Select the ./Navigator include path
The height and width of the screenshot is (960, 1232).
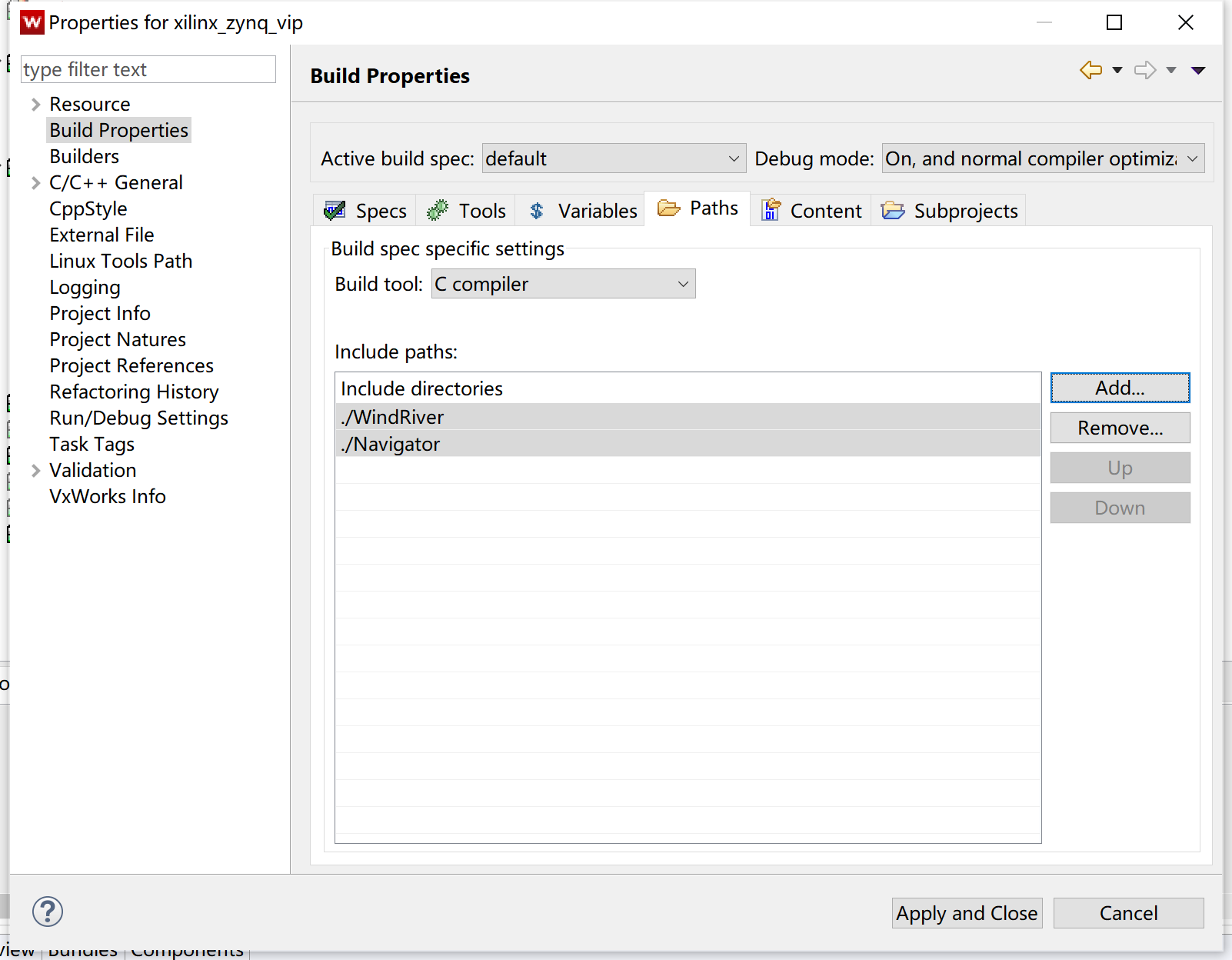point(688,444)
